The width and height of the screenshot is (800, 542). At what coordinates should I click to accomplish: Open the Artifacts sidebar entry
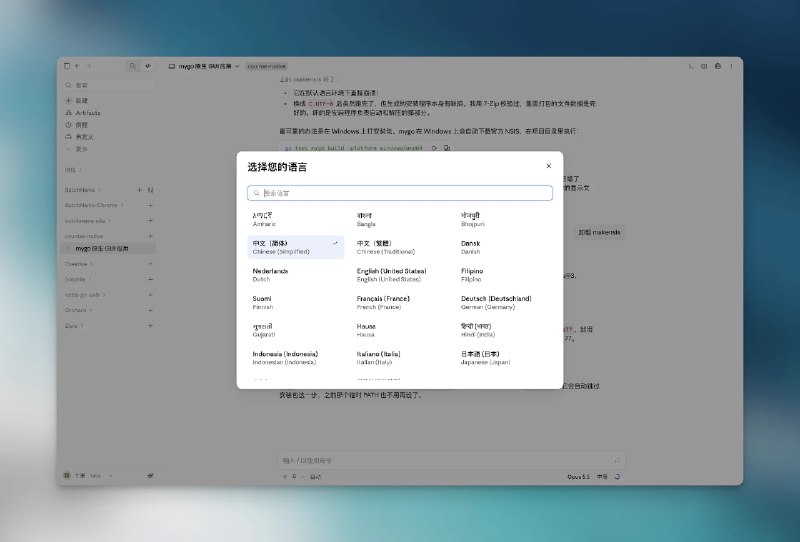click(87, 113)
